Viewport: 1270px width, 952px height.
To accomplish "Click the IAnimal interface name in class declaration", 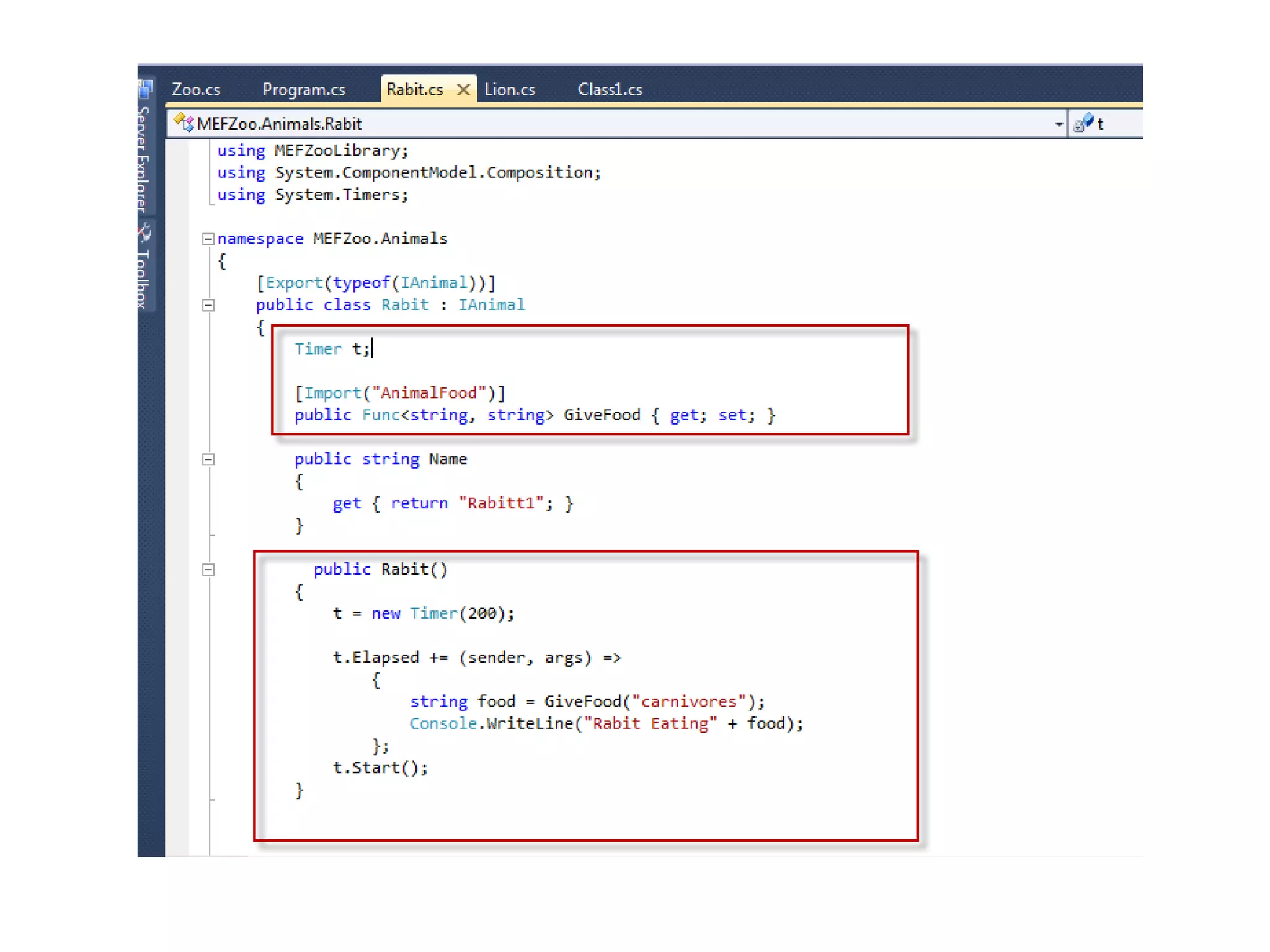I will pyautogui.click(x=491, y=305).
